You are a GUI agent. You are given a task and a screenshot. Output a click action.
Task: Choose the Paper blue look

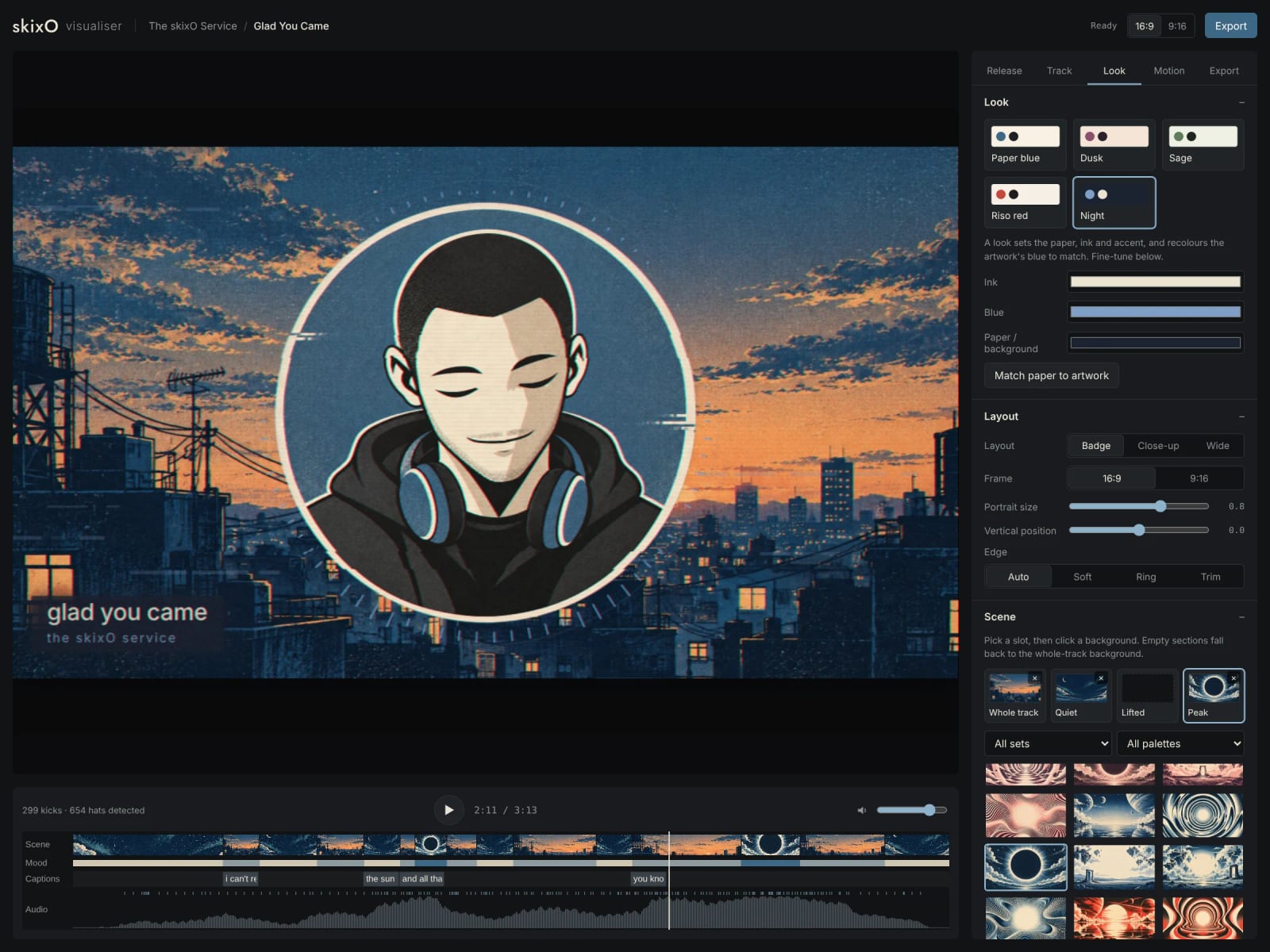click(1025, 144)
